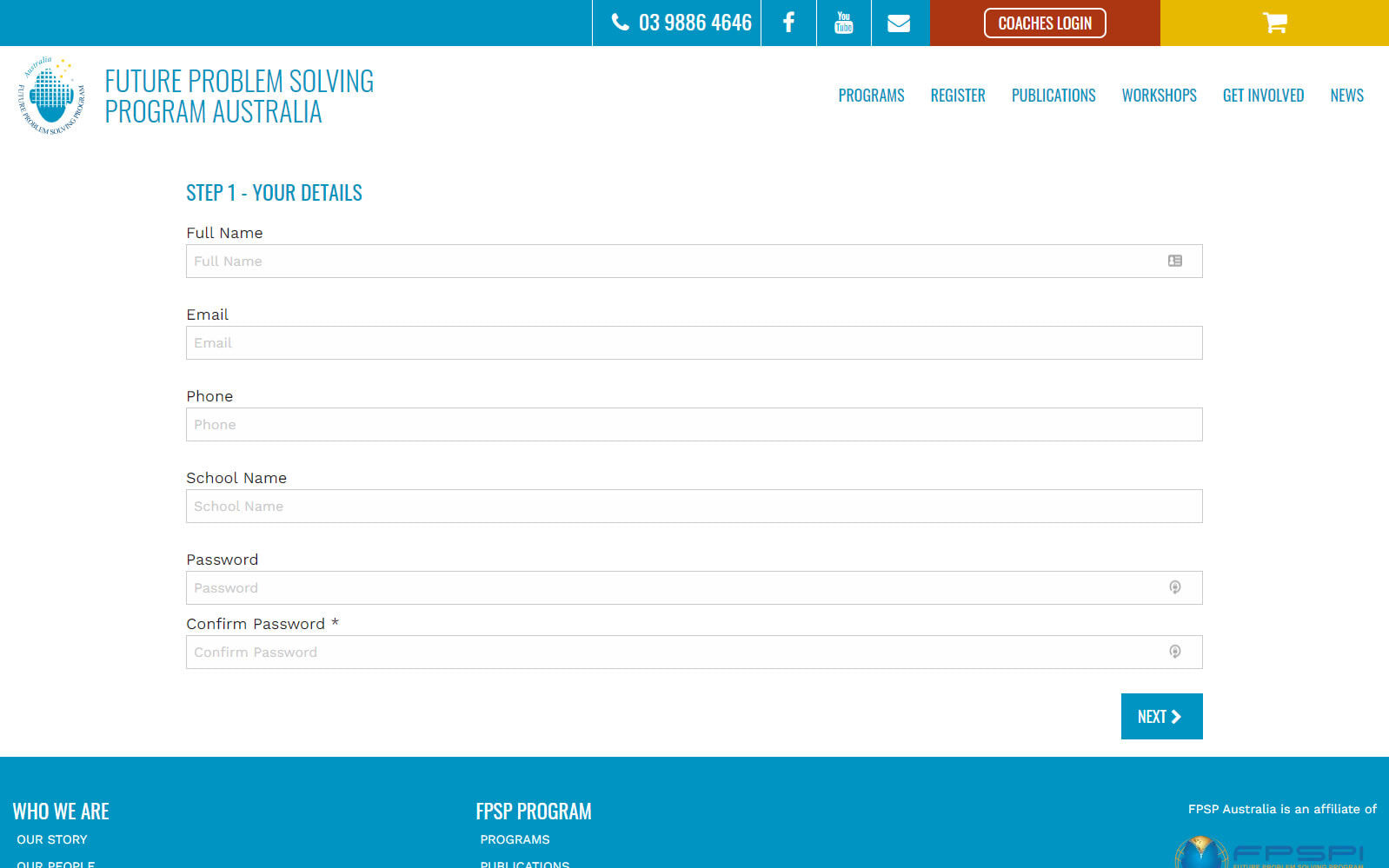Call the phone number 03 9886 4646
Viewport: 1389px width, 868px height.
pyautogui.click(x=682, y=23)
